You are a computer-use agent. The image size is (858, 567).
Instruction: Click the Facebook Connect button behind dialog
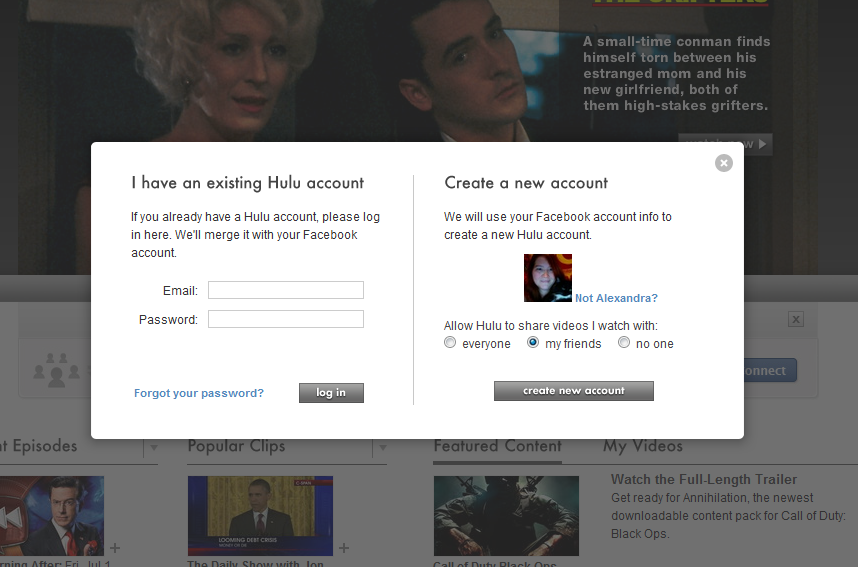click(770, 371)
